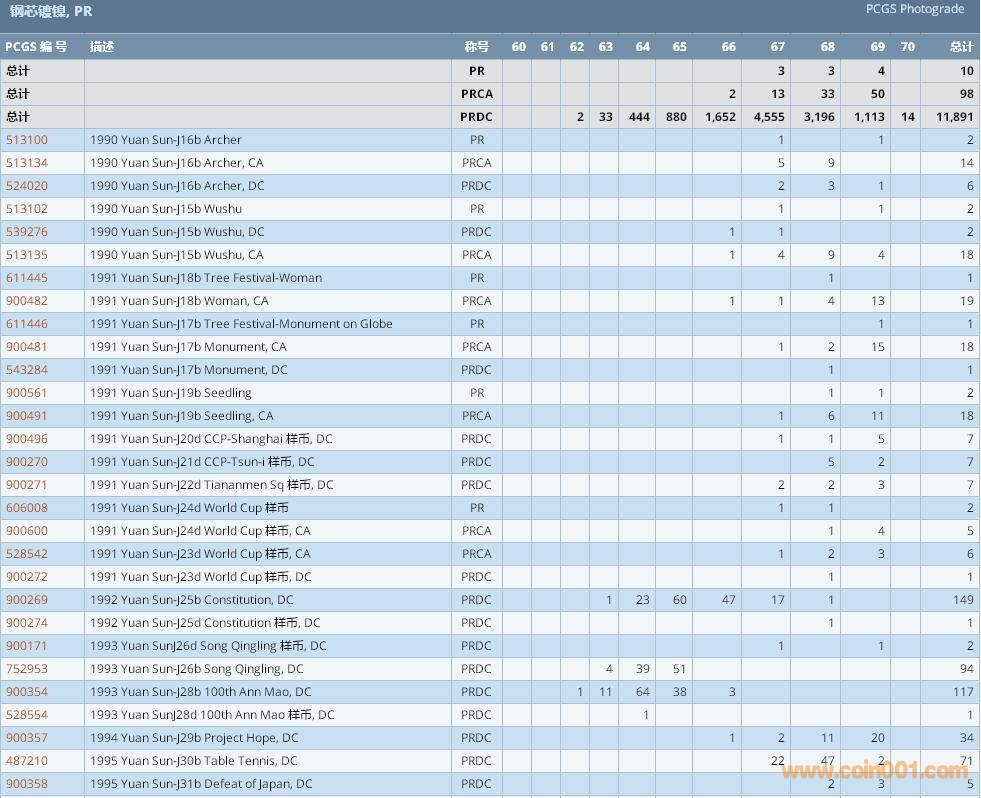Open PCGS number 611445 link
Viewport: 981px width, 798px height.
(x=27, y=278)
